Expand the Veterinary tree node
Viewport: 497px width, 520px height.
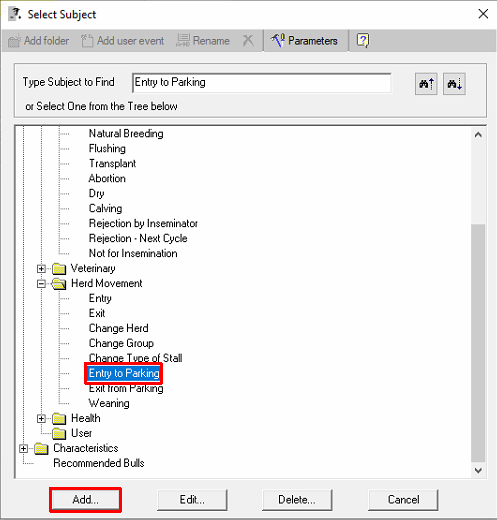pyautogui.click(x=41, y=269)
